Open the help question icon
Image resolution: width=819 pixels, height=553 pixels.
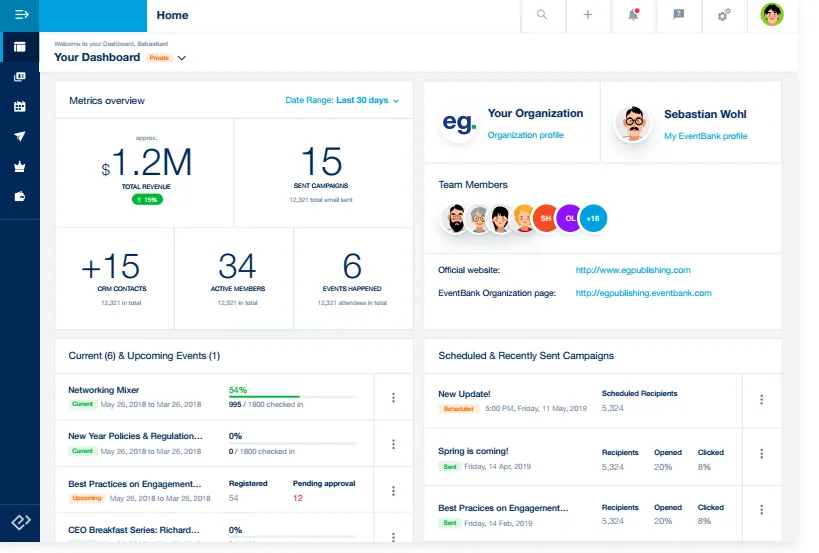(x=678, y=15)
